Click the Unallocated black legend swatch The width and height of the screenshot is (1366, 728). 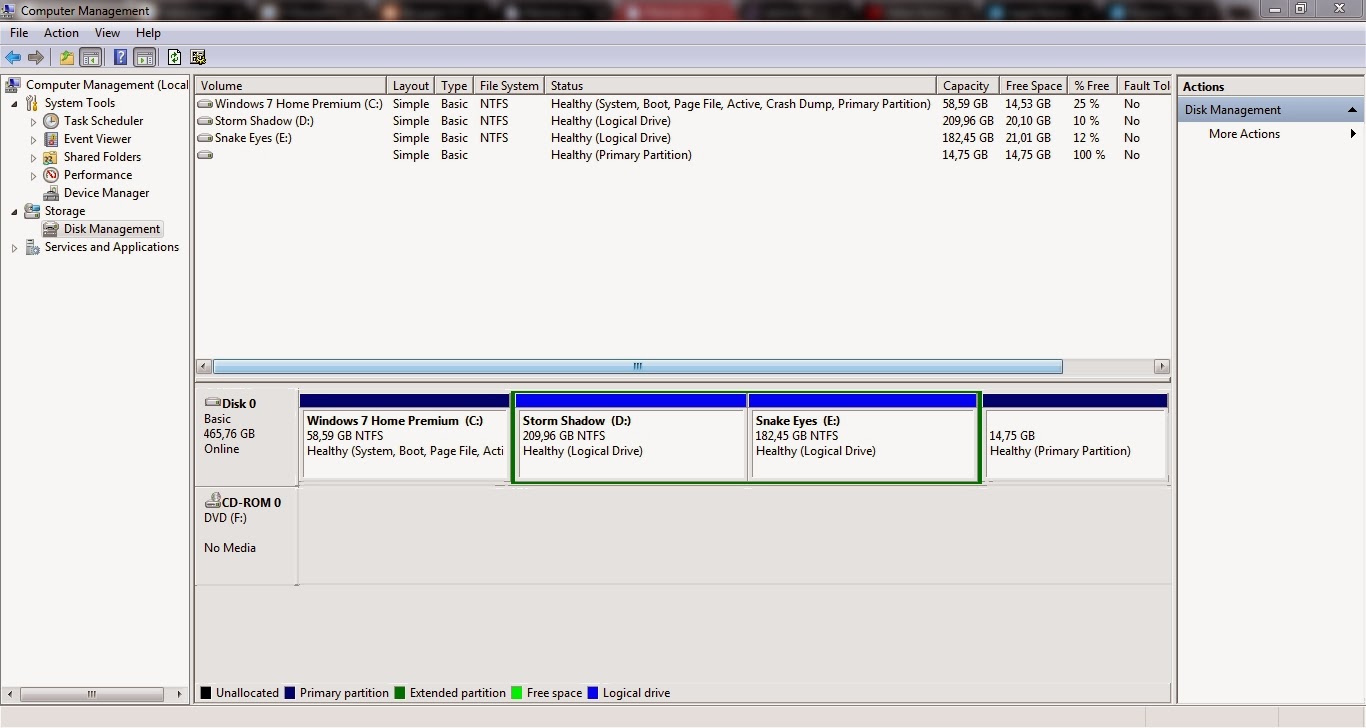point(206,693)
